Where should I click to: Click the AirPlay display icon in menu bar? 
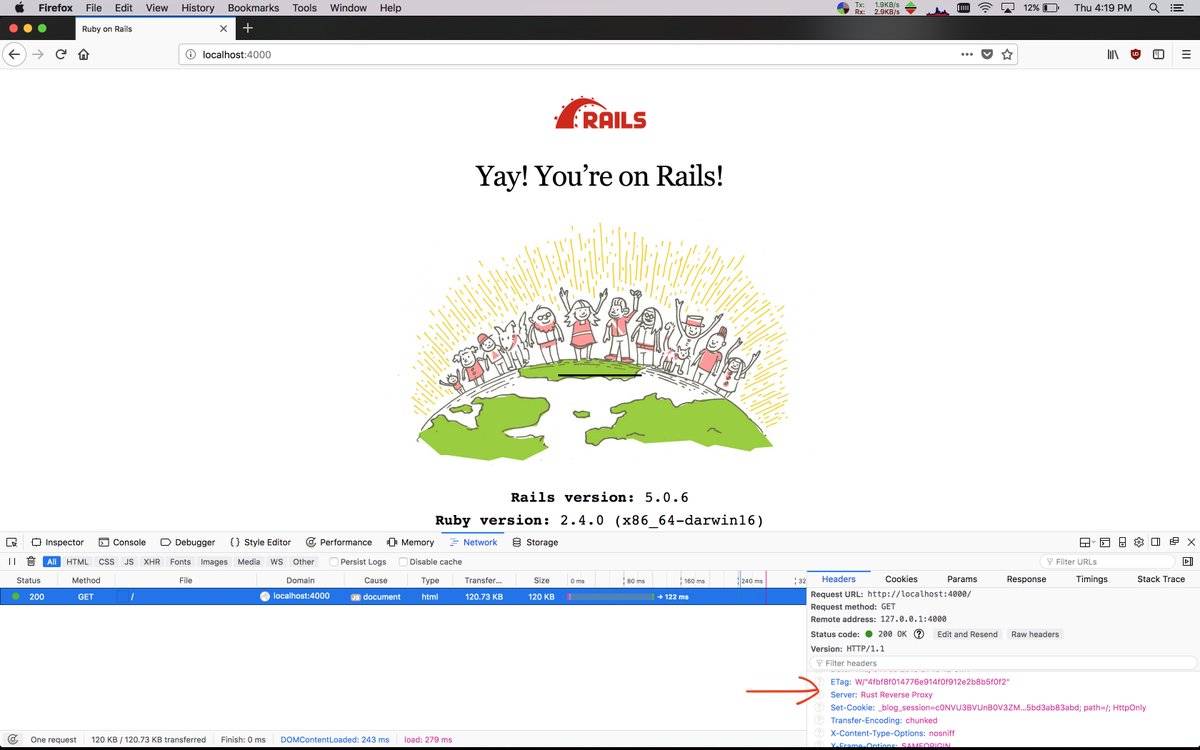coord(1007,8)
